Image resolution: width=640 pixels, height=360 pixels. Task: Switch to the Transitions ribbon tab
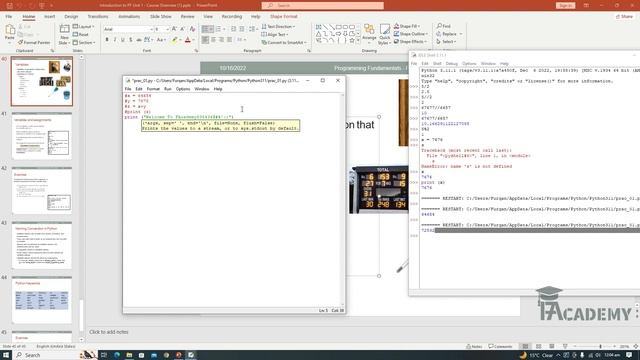coord(98,16)
